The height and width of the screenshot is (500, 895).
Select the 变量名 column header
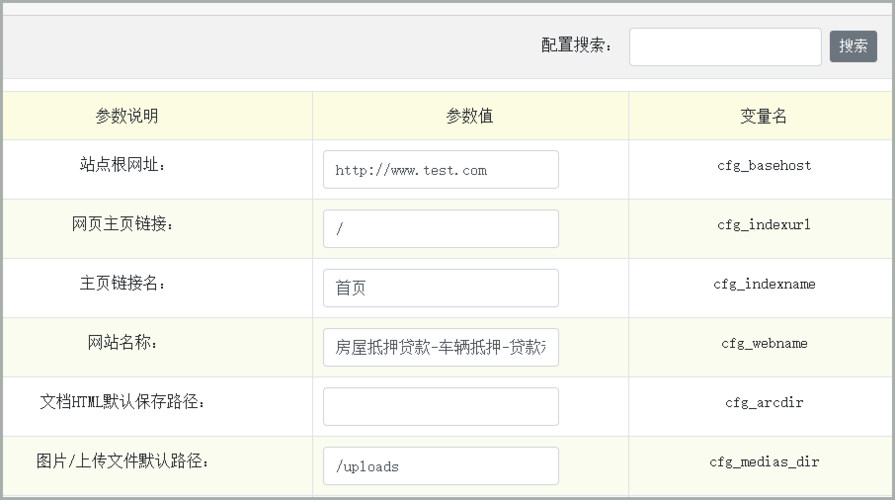[x=763, y=116]
